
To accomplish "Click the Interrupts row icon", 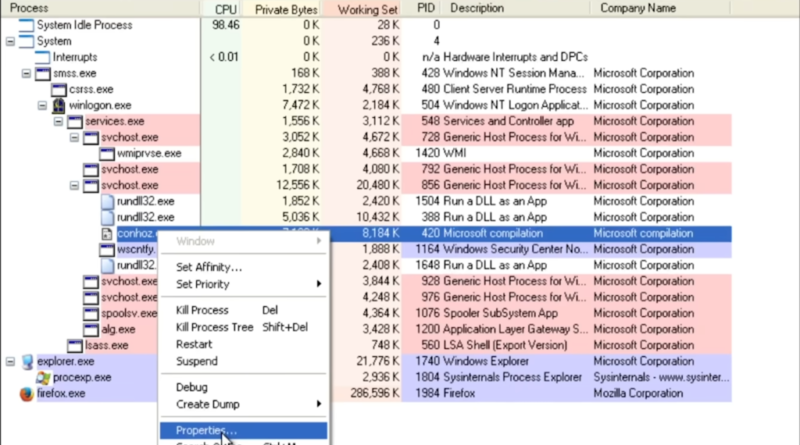I will (42, 57).
